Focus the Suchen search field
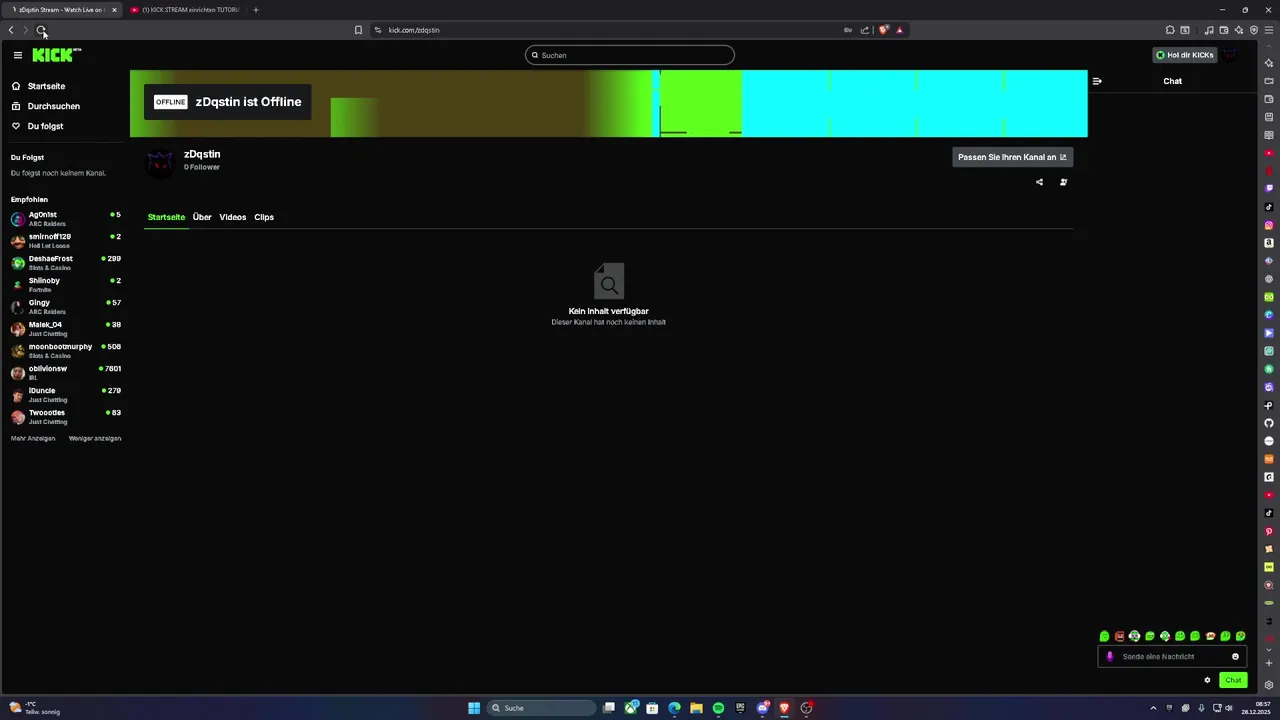 click(630, 55)
